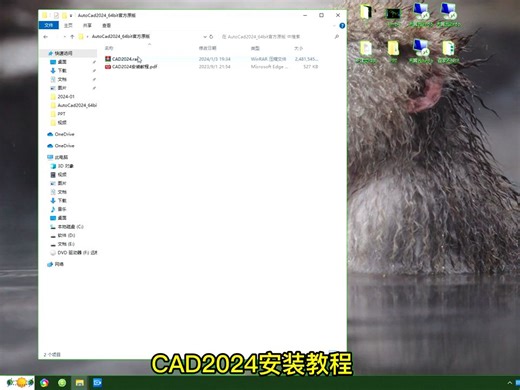Viewport: 520px width, 390px height.
Task: Open 文档 (E:) drive
Action: tap(66, 244)
